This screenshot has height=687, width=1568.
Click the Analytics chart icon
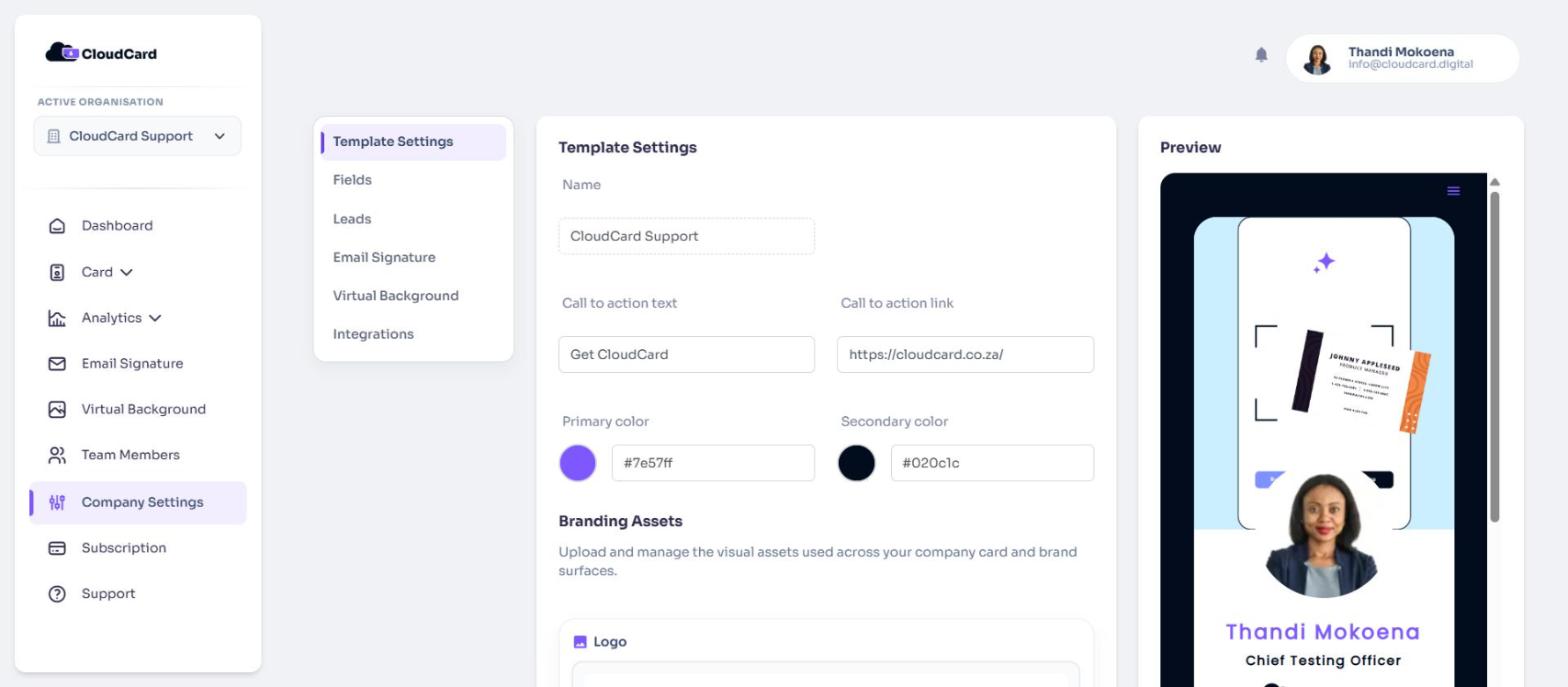[x=57, y=318]
